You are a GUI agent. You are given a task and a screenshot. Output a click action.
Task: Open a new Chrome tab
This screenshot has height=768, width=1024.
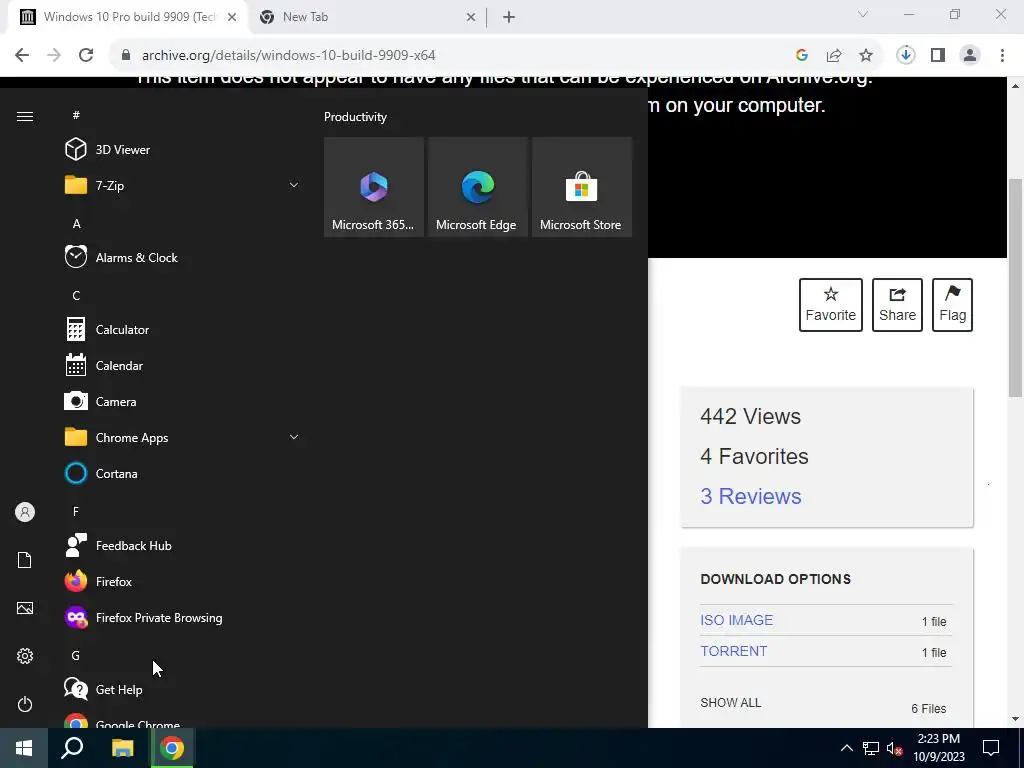[509, 17]
